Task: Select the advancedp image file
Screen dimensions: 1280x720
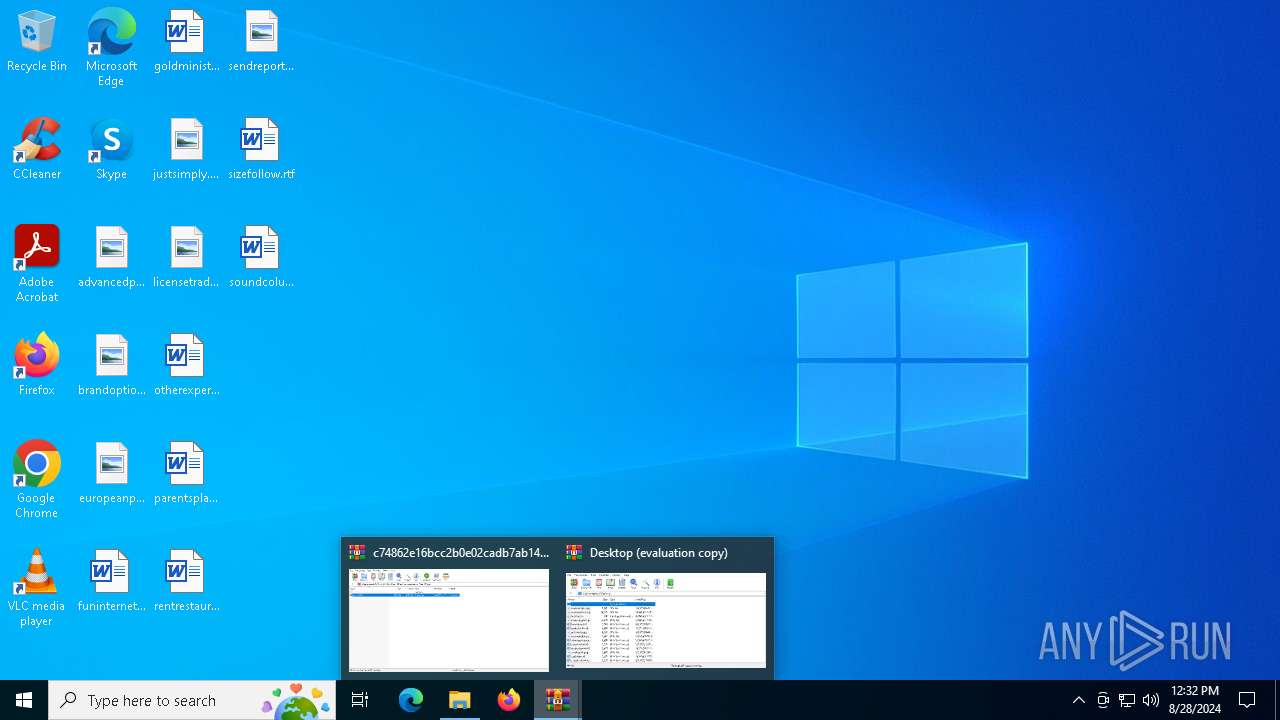Action: (x=111, y=258)
